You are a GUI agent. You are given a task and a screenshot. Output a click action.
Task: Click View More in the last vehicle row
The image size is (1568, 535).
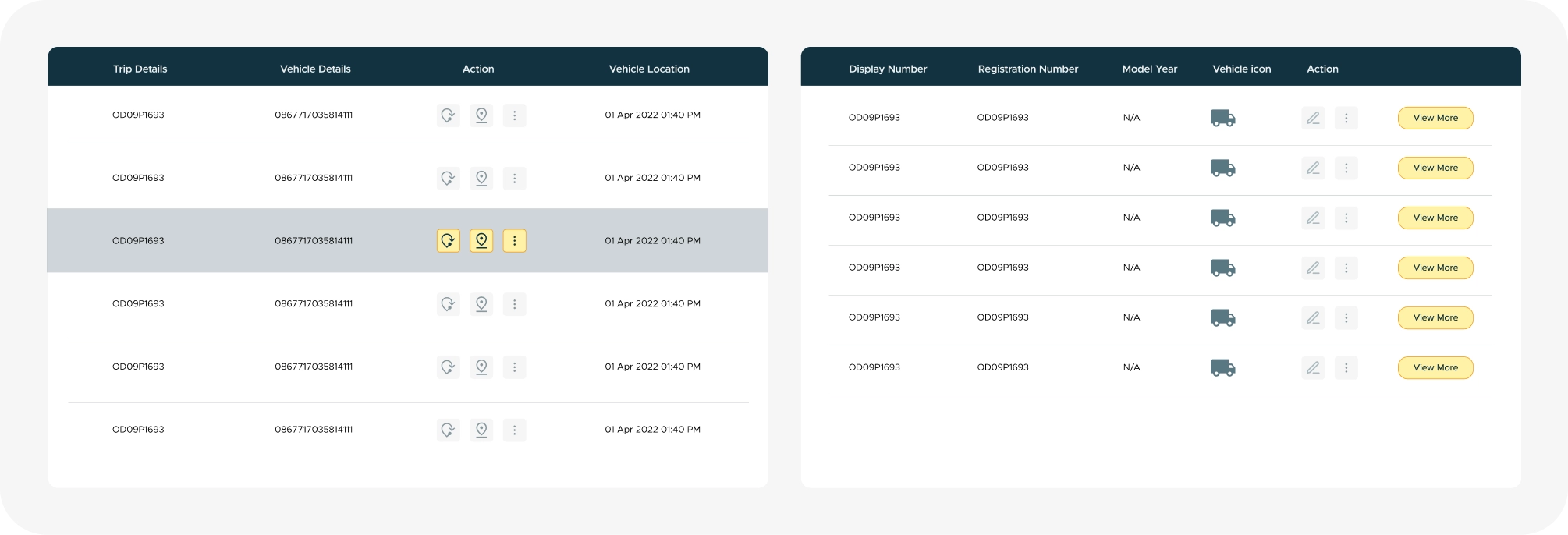[1435, 367]
